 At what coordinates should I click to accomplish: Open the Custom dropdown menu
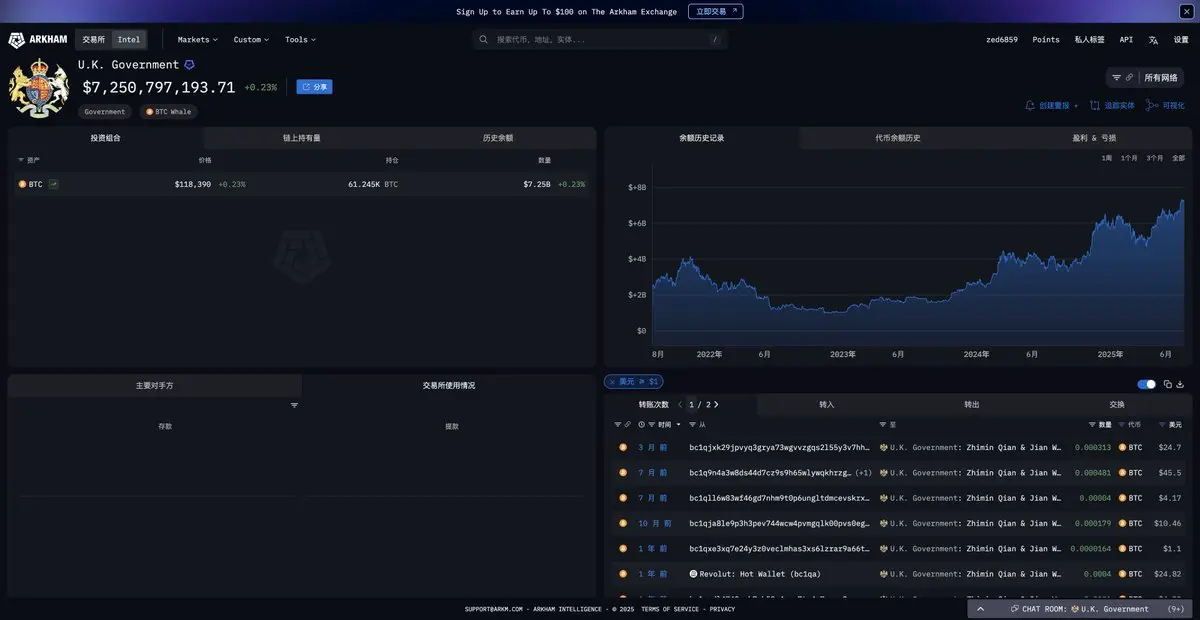click(251, 40)
